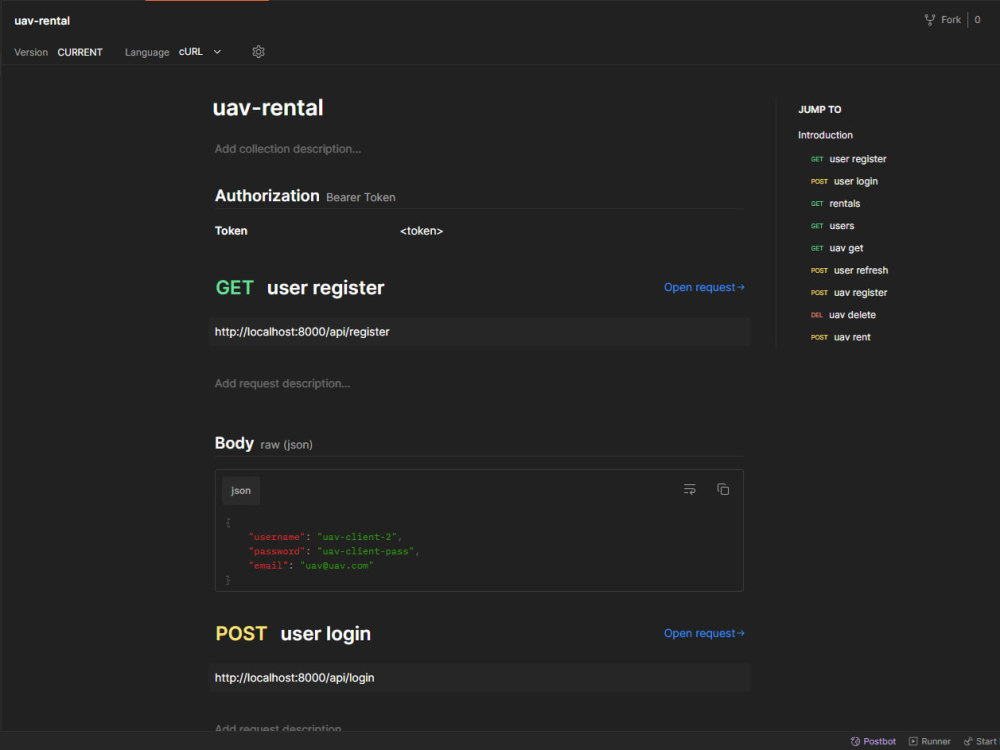The width and height of the screenshot is (1000, 750).
Task: Click Add request description under user register
Action: click(282, 383)
